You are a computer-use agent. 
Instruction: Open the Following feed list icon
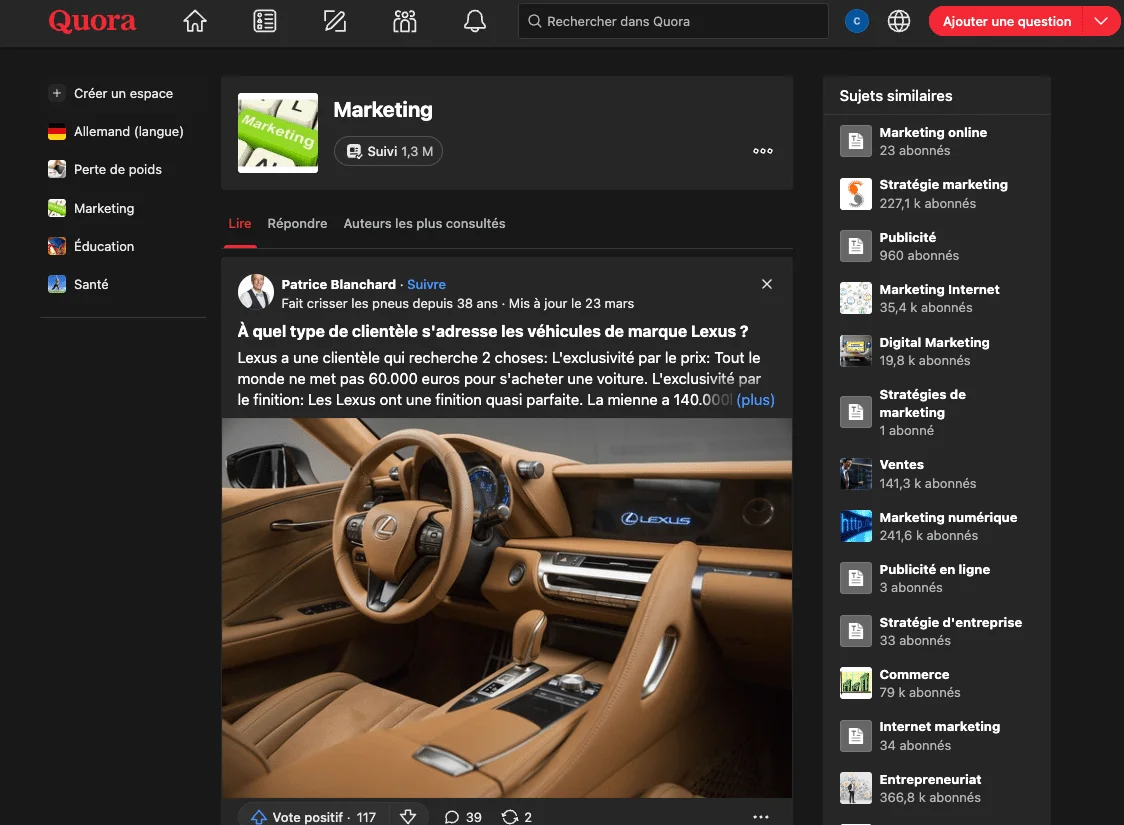265,22
